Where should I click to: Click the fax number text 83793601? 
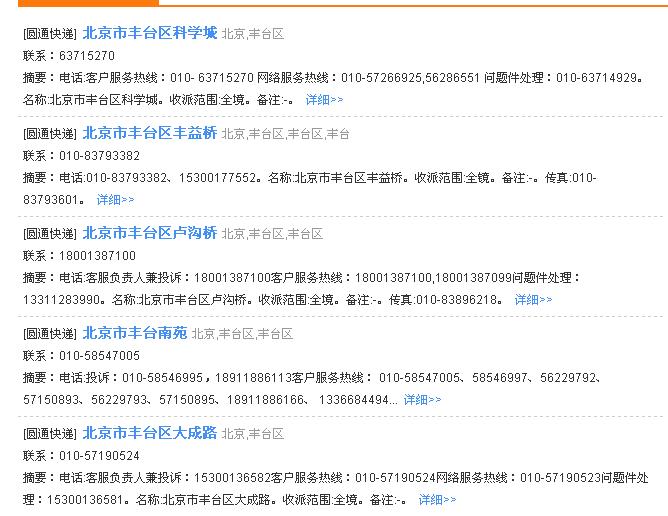coord(50,200)
